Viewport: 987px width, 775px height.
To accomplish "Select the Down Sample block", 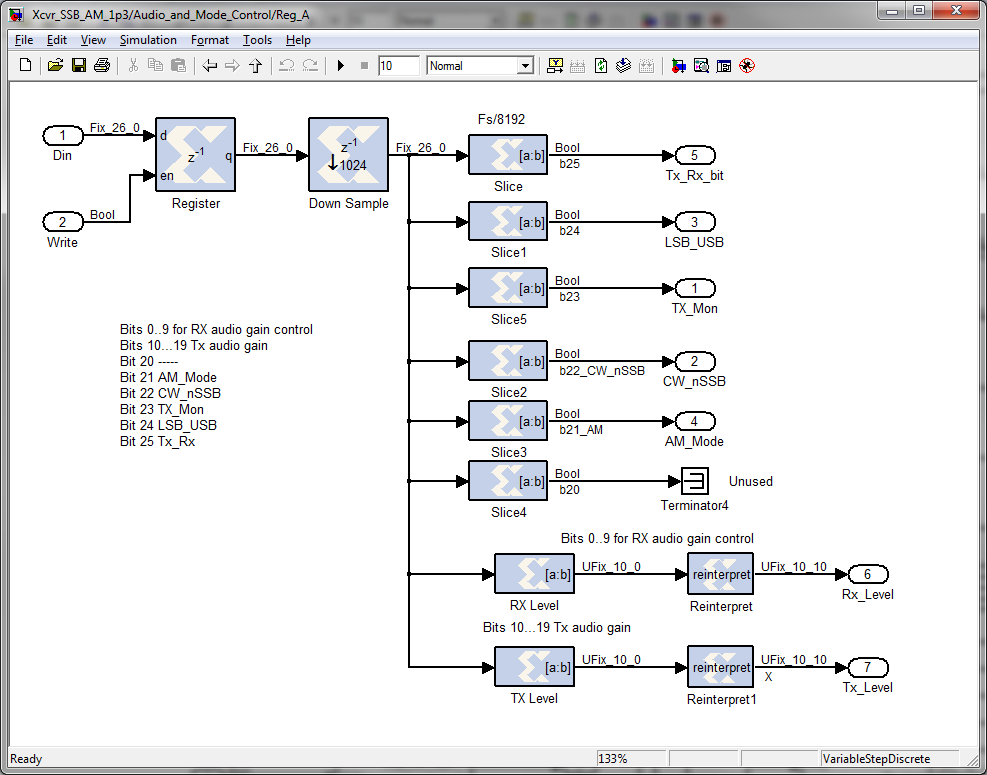I will click(x=348, y=154).
